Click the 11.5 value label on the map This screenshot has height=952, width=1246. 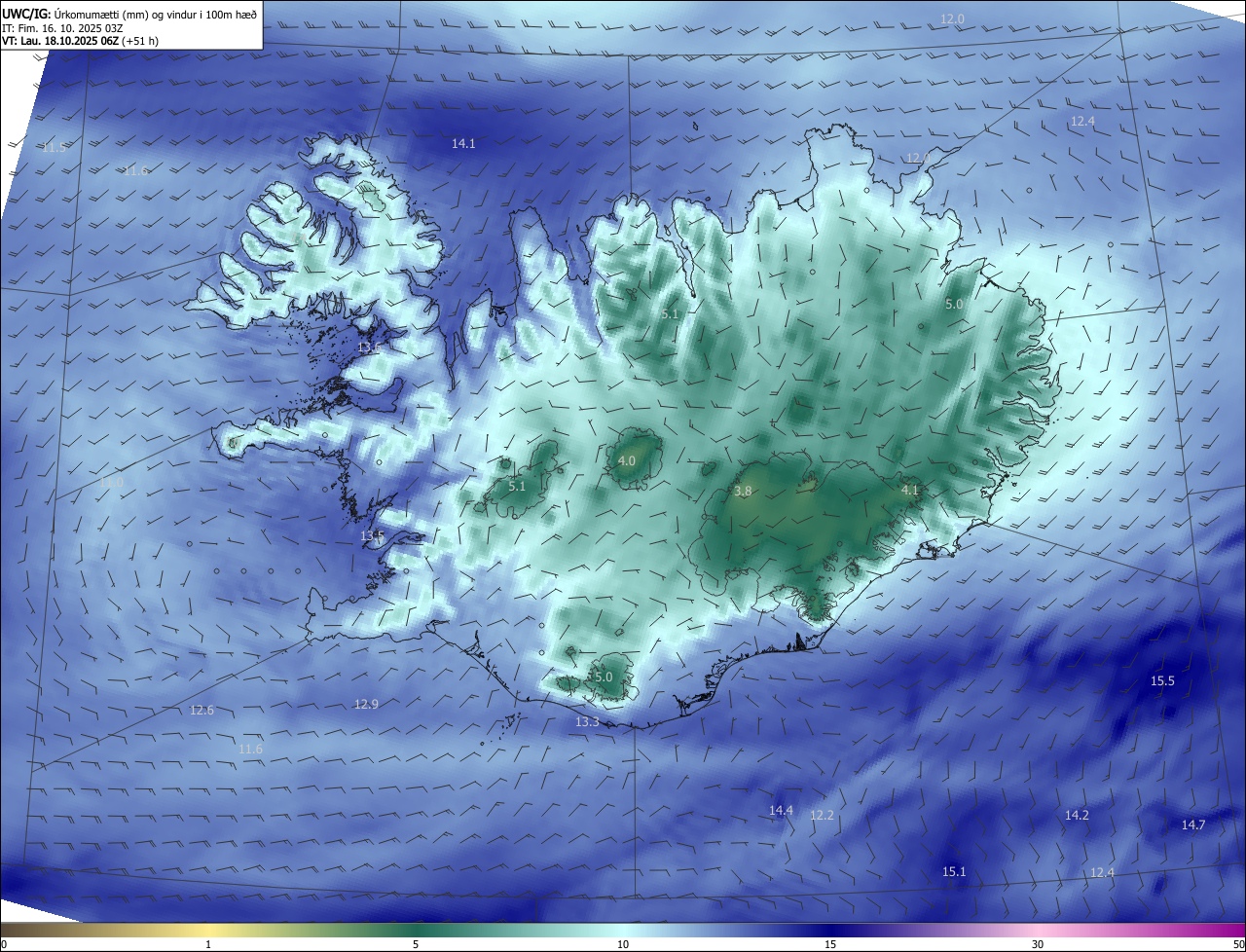(55, 147)
